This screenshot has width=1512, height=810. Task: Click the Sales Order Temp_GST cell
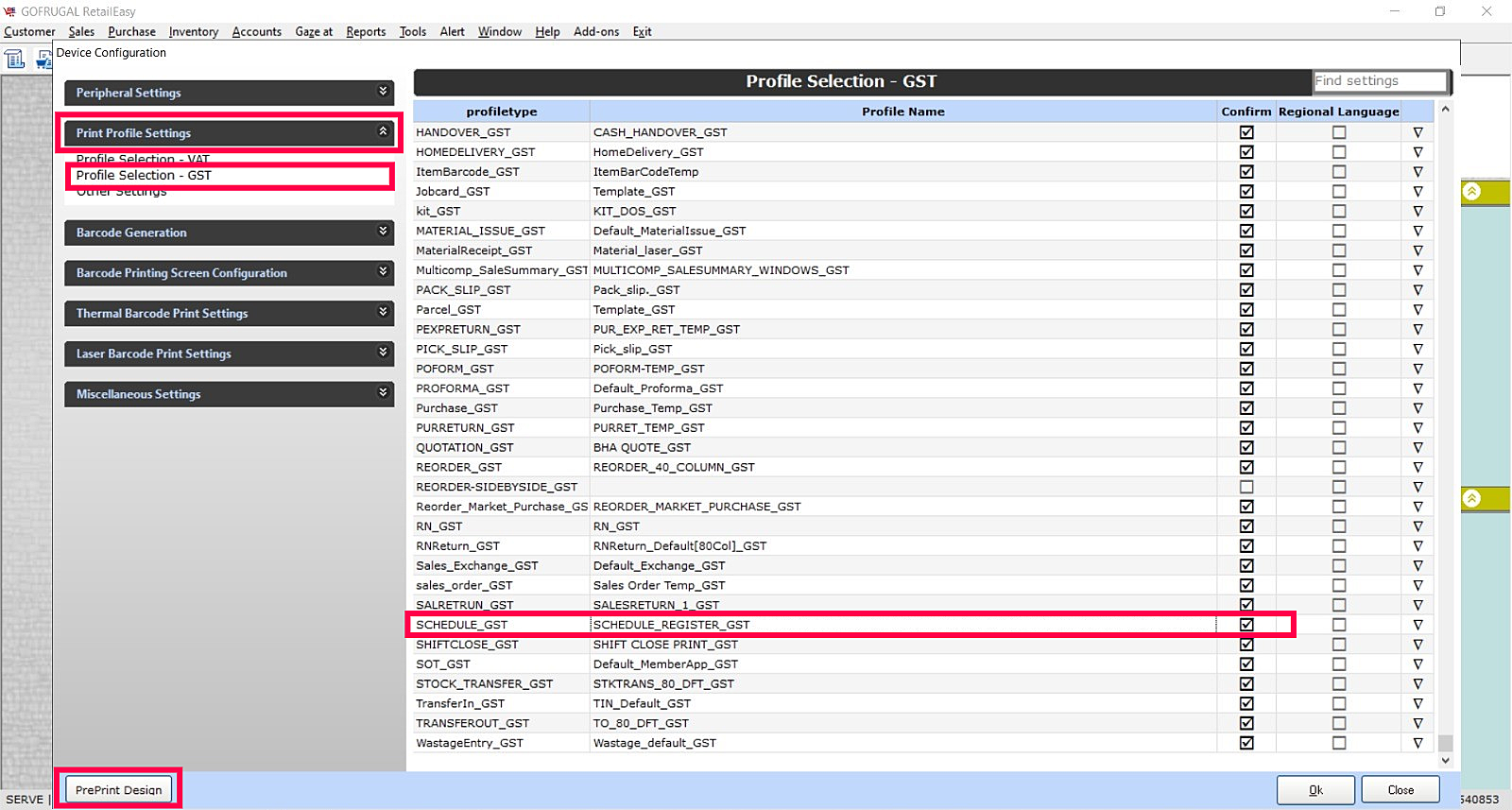click(903, 585)
